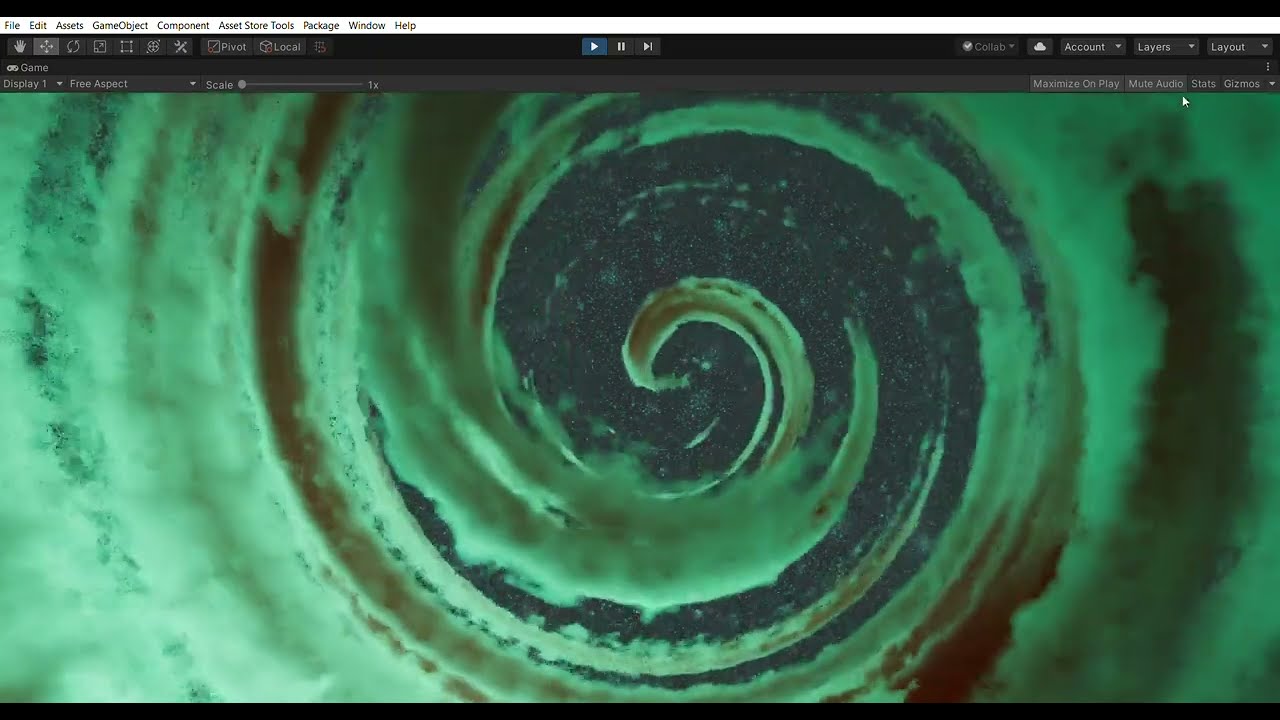Show the Stats overlay
The height and width of the screenshot is (720, 1280).
(x=1203, y=84)
